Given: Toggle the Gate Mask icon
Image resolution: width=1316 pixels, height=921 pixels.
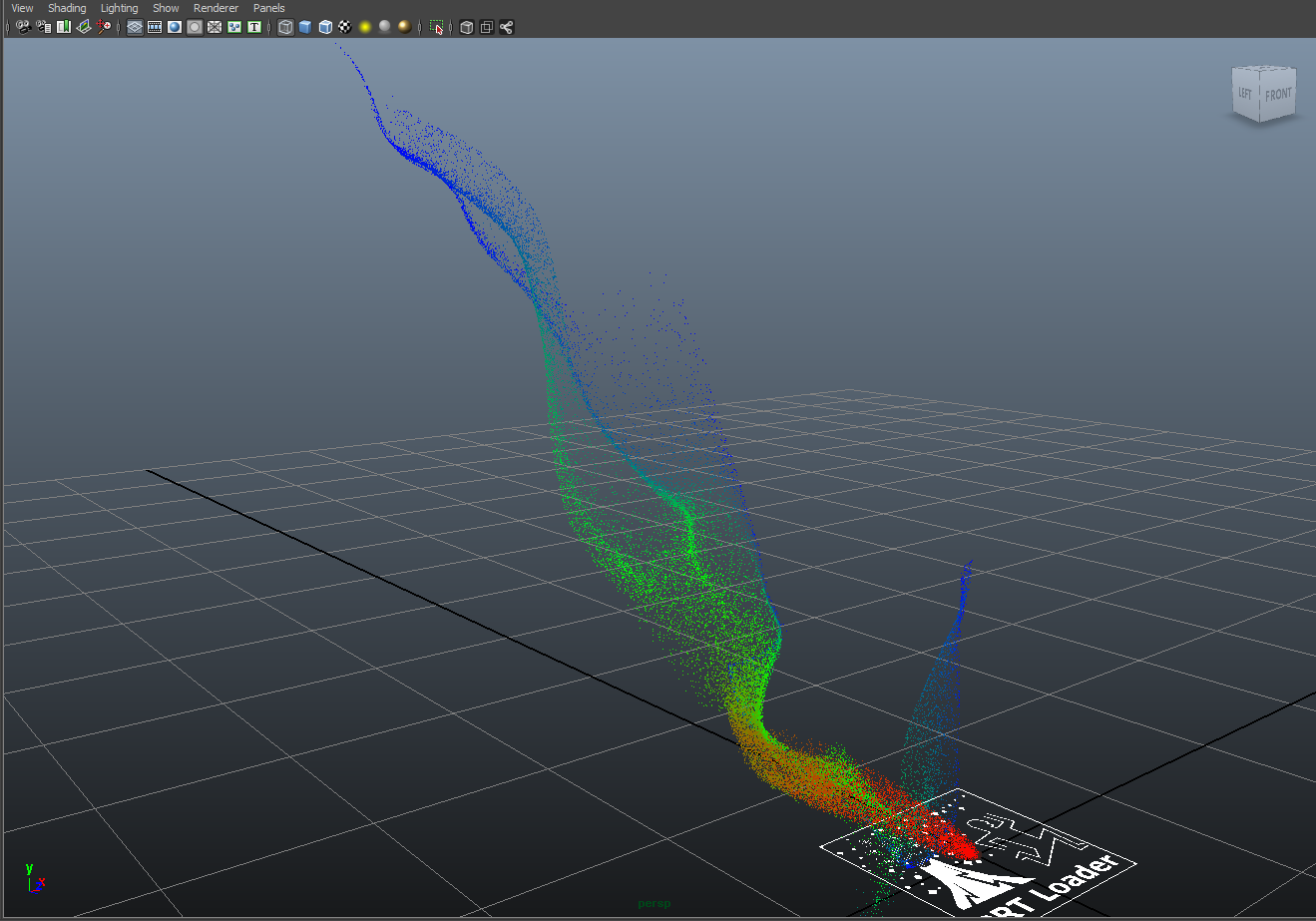Looking at the screenshot, I should click(195, 27).
